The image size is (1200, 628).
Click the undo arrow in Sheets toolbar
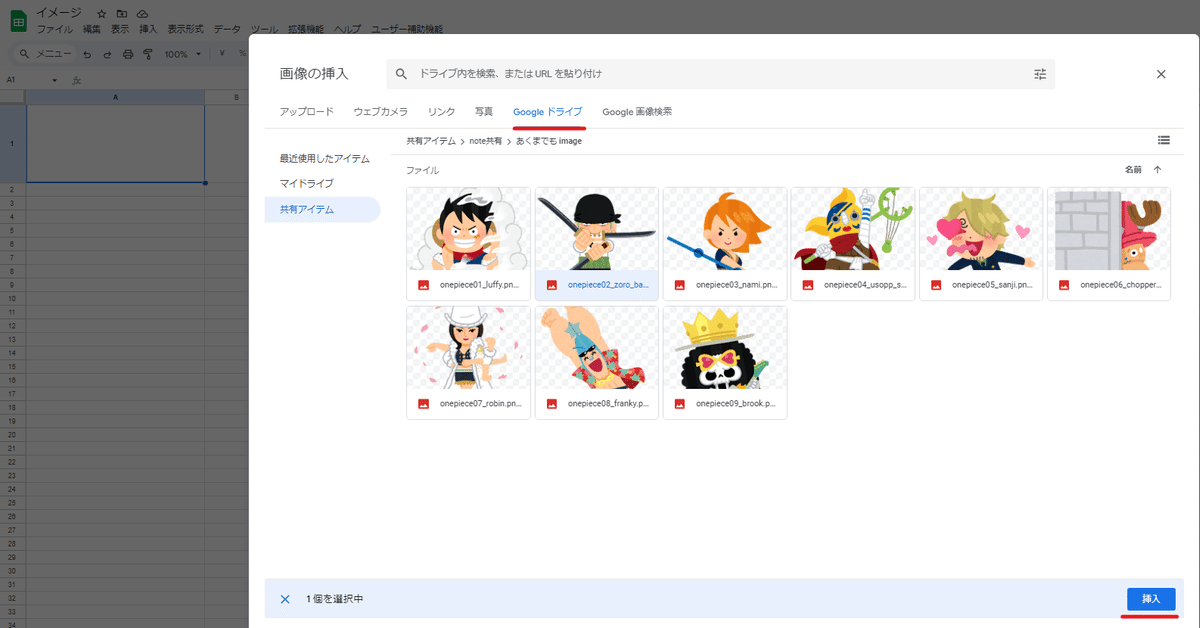click(x=88, y=54)
